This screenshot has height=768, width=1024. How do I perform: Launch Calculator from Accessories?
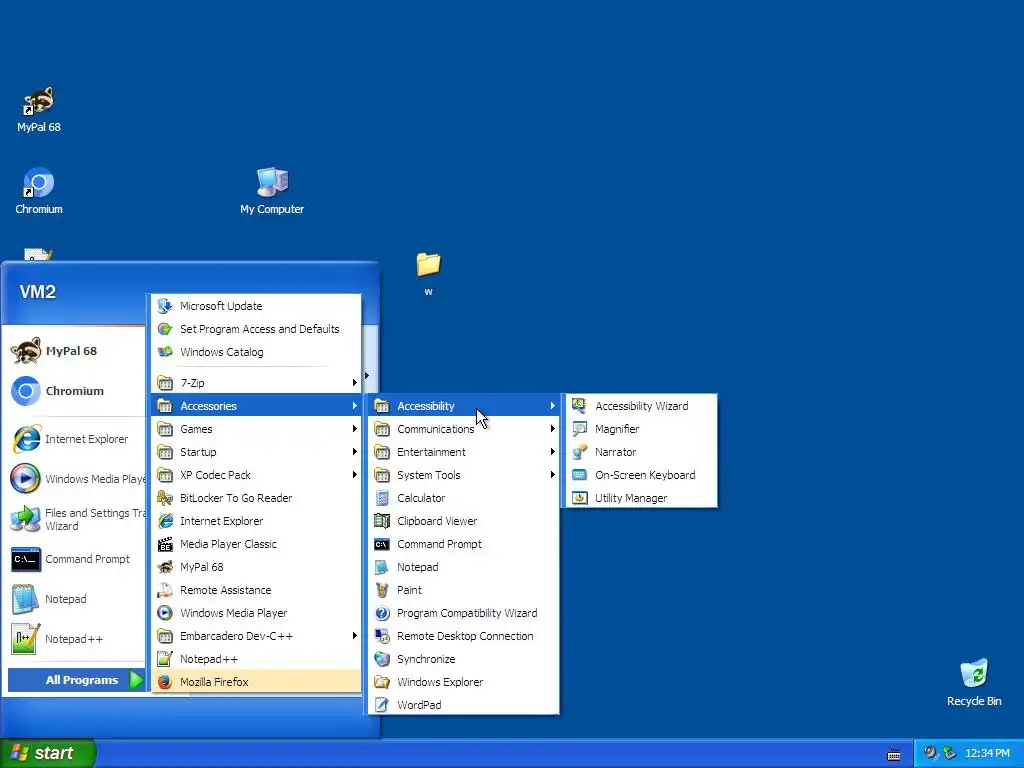click(464, 498)
